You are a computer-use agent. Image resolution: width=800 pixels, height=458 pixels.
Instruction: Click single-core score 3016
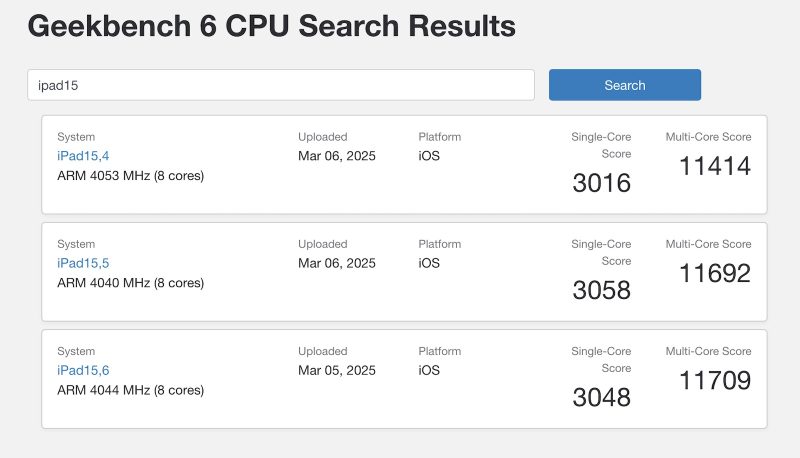point(601,183)
